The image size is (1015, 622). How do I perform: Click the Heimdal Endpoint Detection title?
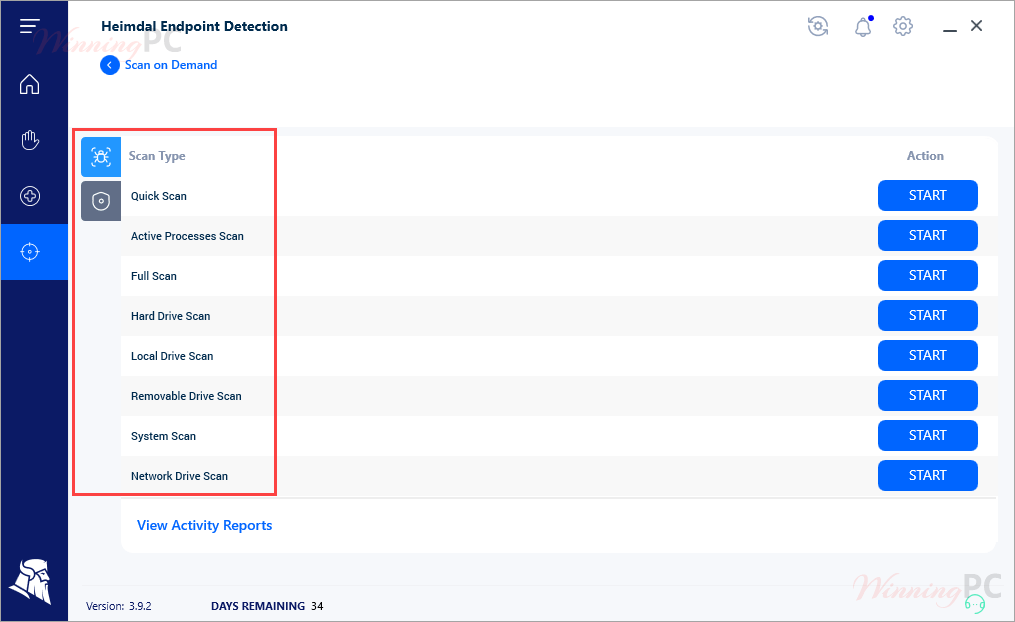tap(194, 27)
